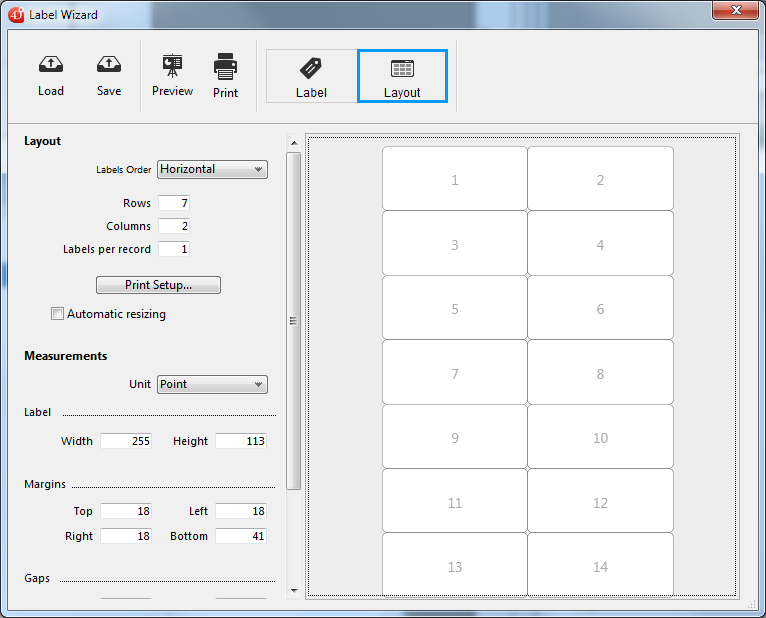
Task: Open Preview with the easel icon
Action: [172, 67]
